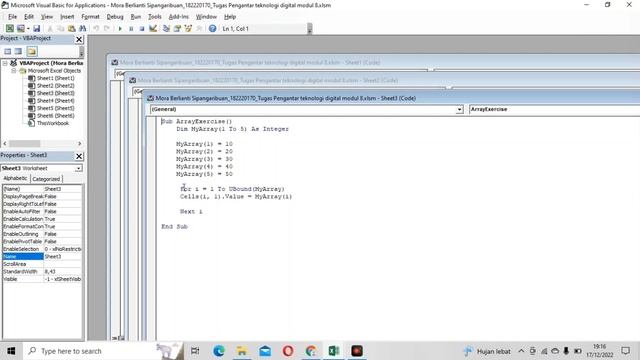Viewport: 640px width, 360px height.
Task: Select Sheet6 (Sheet6) in project tree
Action: (56, 116)
